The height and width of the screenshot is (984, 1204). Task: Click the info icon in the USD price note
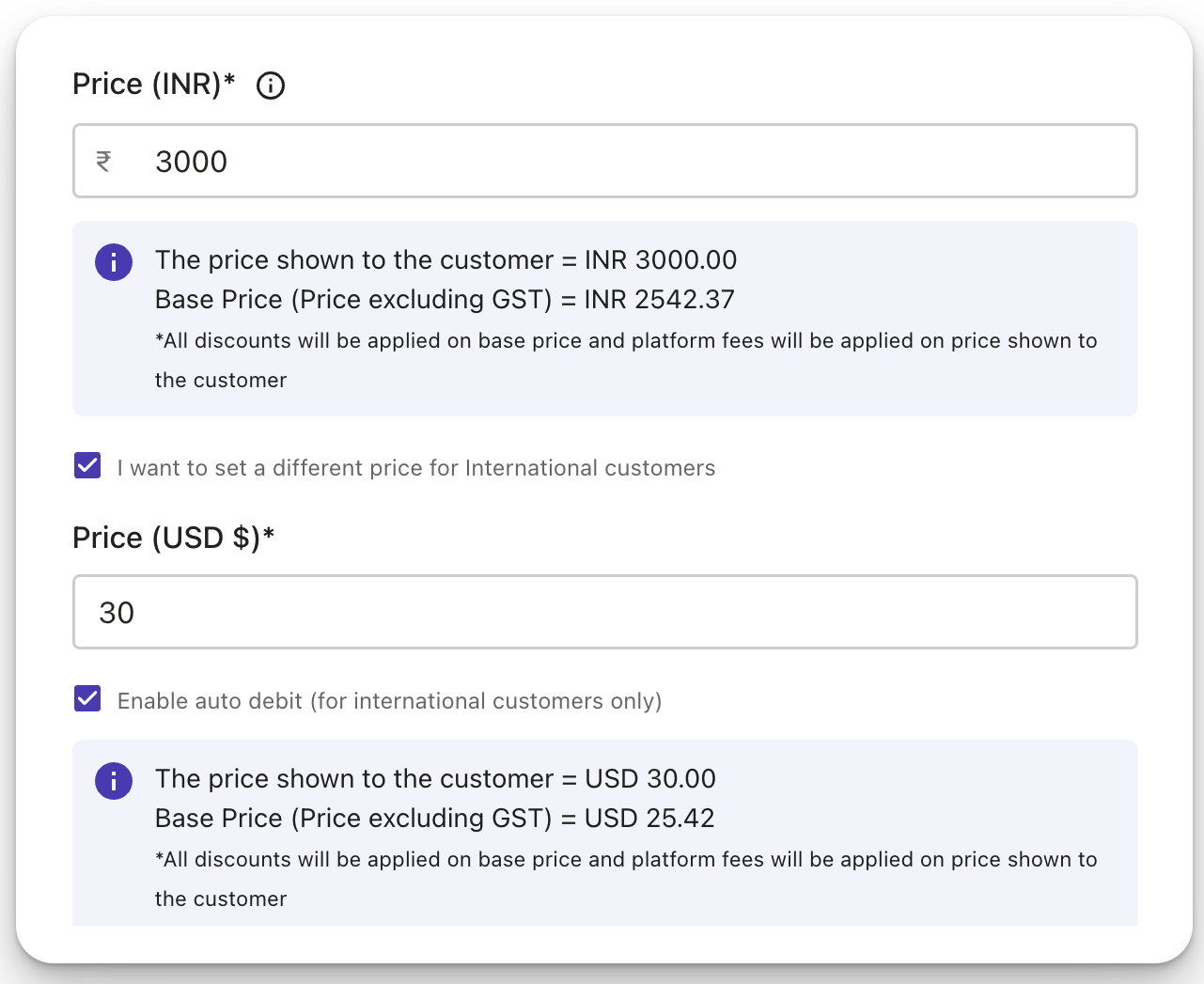pyautogui.click(x=114, y=781)
